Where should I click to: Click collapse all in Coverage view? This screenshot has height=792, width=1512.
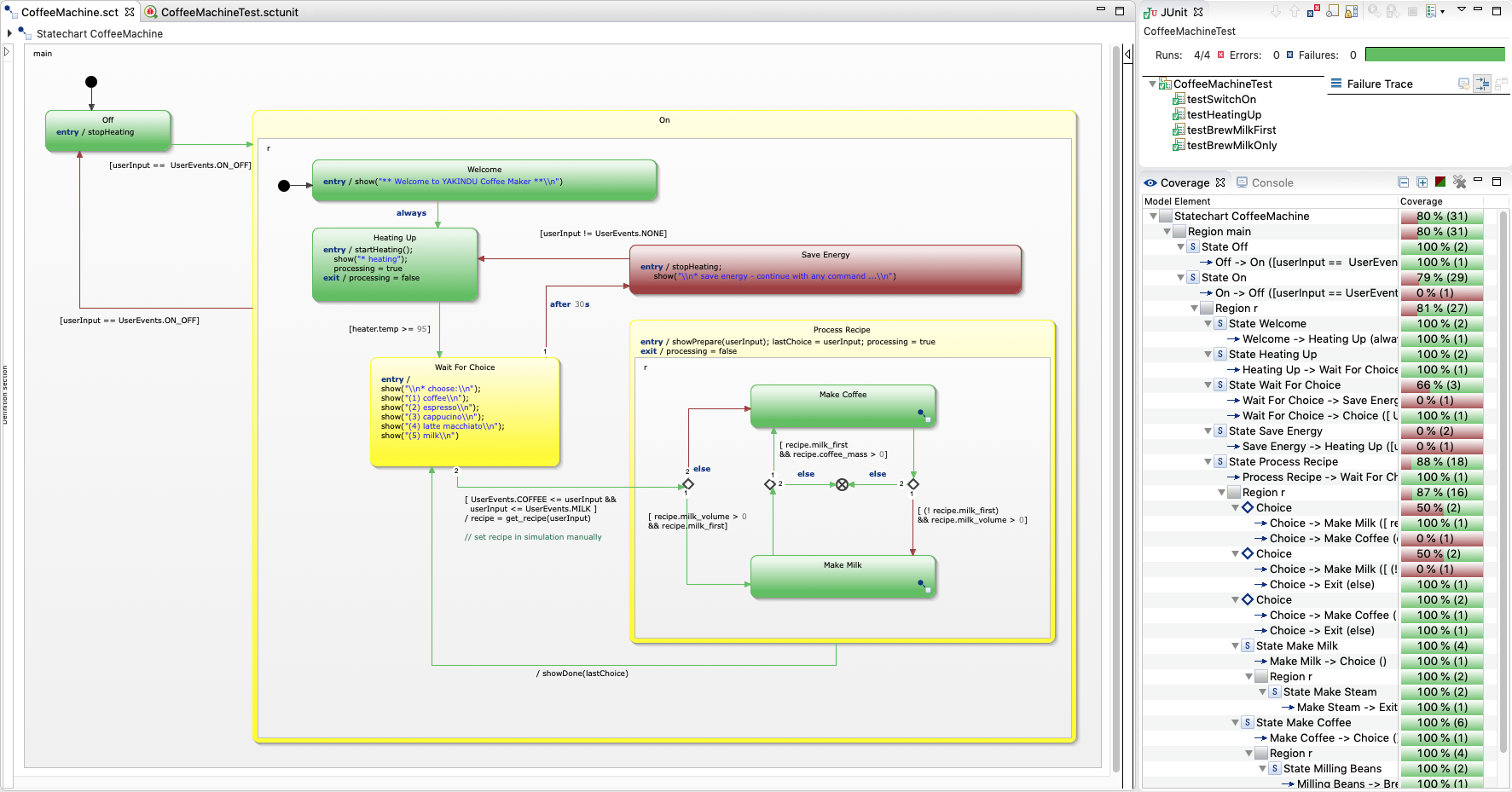pos(1404,182)
